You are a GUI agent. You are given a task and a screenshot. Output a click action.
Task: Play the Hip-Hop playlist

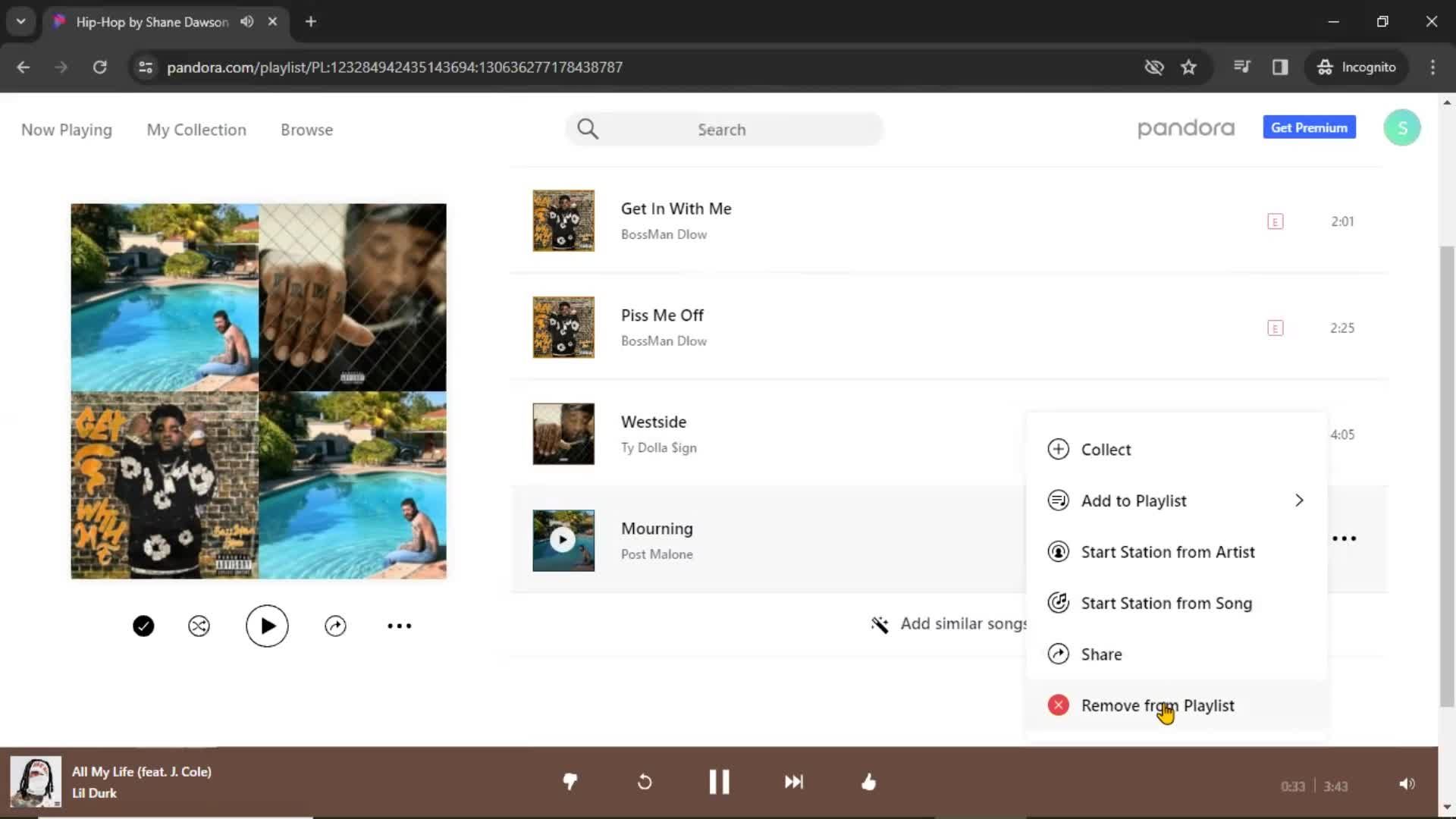(267, 626)
